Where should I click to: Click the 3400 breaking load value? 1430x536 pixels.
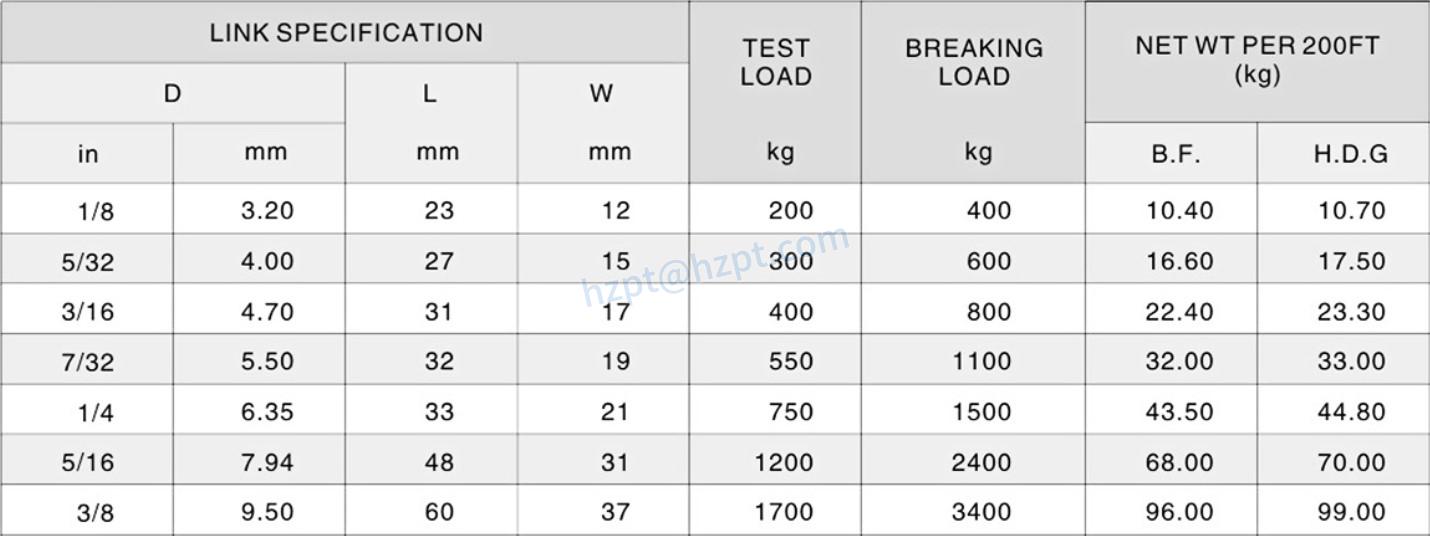coord(981,512)
